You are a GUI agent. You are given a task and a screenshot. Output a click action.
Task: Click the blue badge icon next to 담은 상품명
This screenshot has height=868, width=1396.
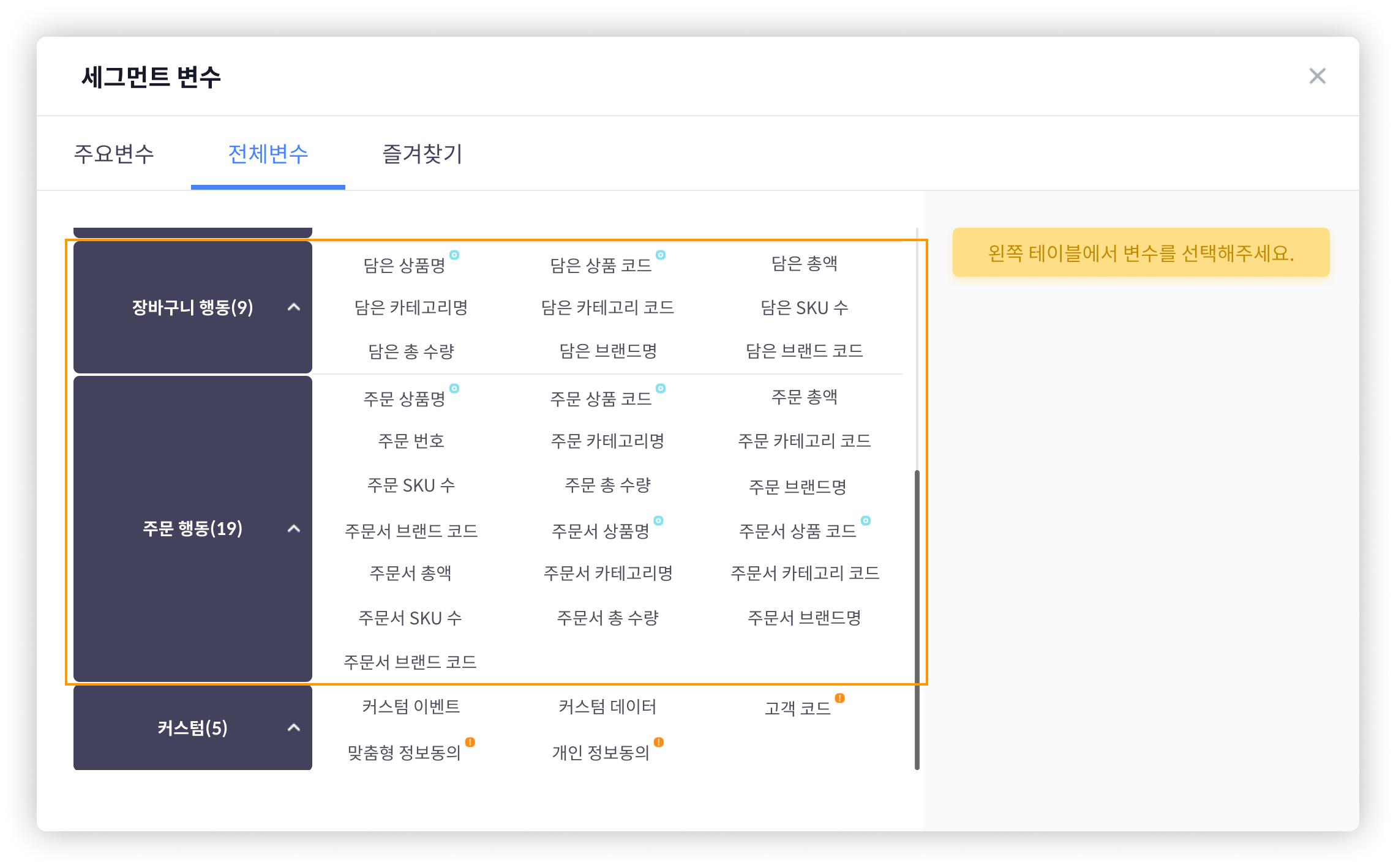point(454,255)
